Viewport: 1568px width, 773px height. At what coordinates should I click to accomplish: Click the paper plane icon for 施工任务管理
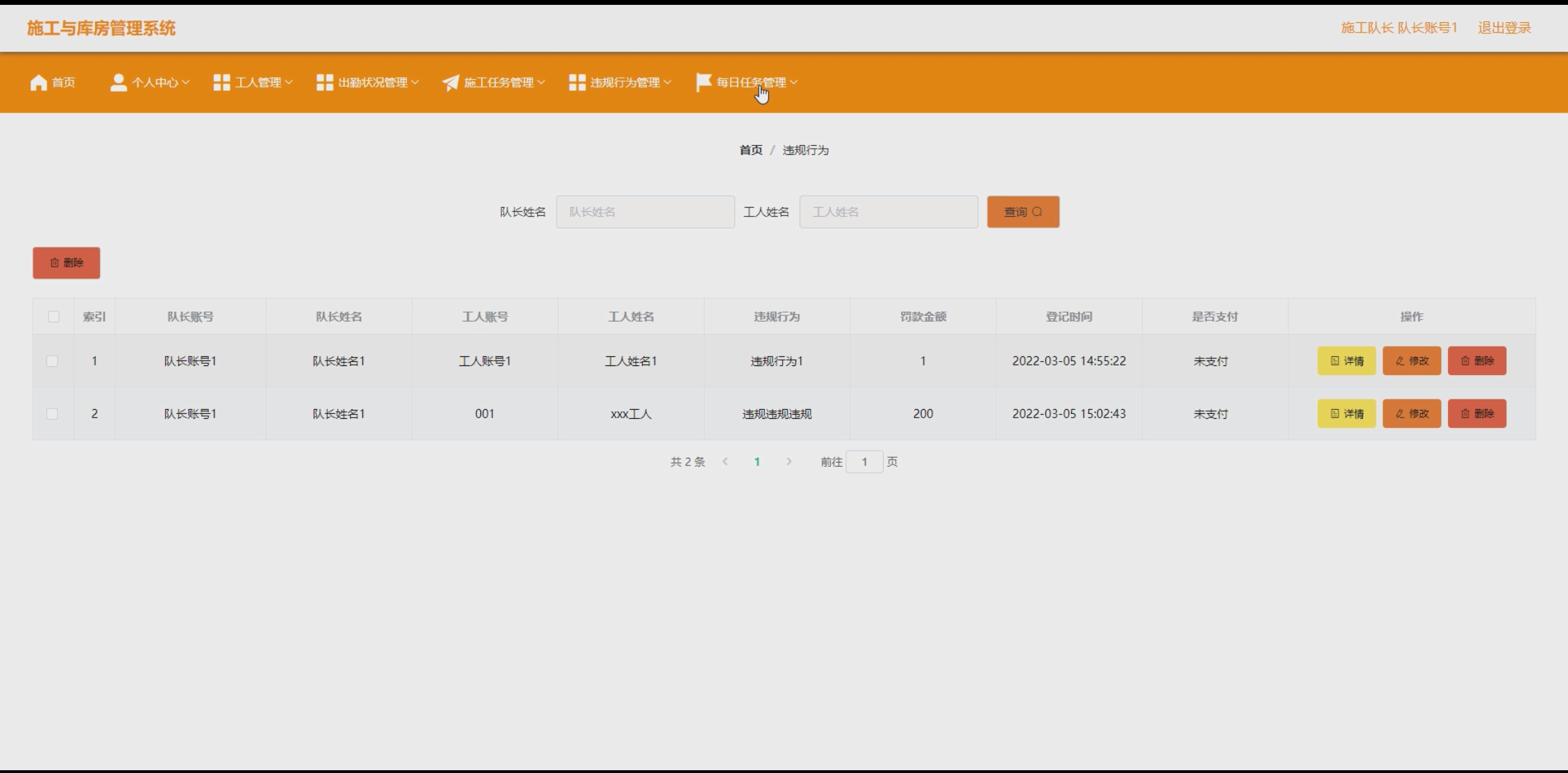click(x=450, y=83)
